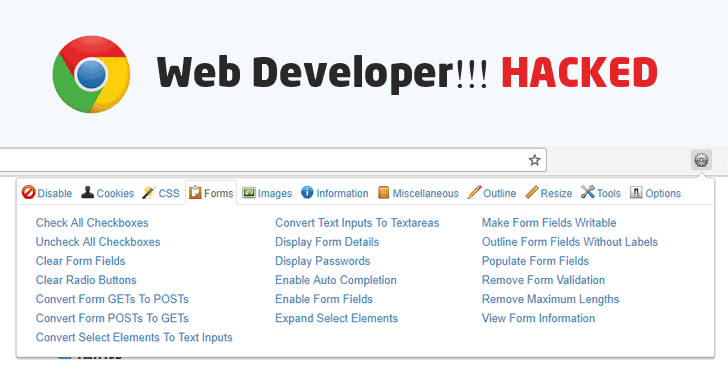
Task: Select Remove Maximum Lengths
Action: pos(551,299)
